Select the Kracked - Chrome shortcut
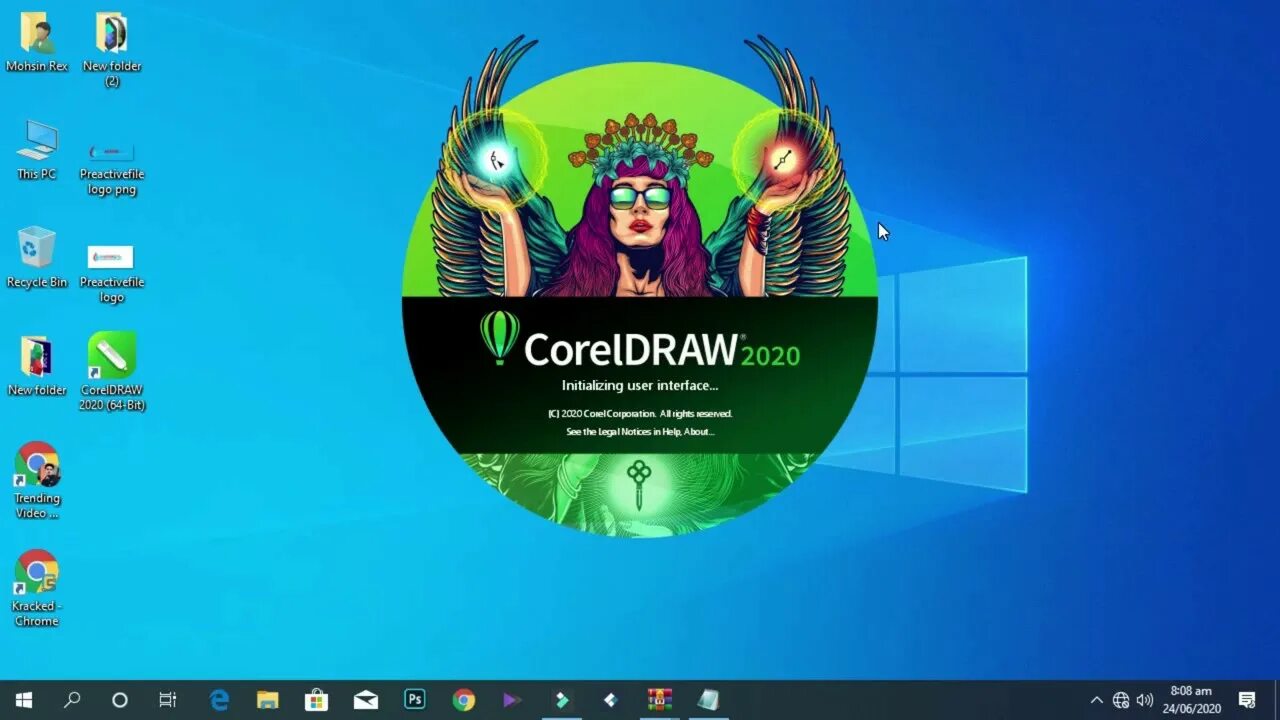This screenshot has height=720, width=1280. coord(37,588)
